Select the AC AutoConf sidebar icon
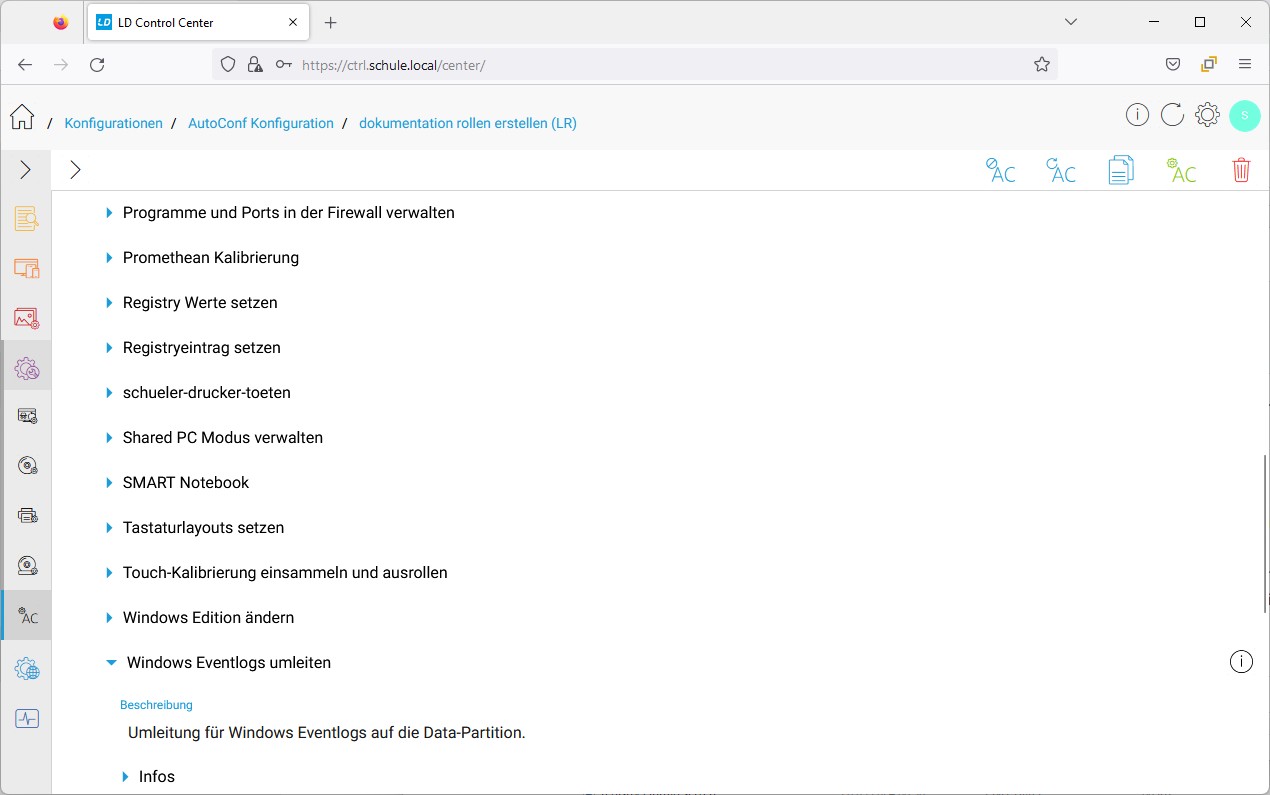This screenshot has height=795, width=1270. click(27, 615)
